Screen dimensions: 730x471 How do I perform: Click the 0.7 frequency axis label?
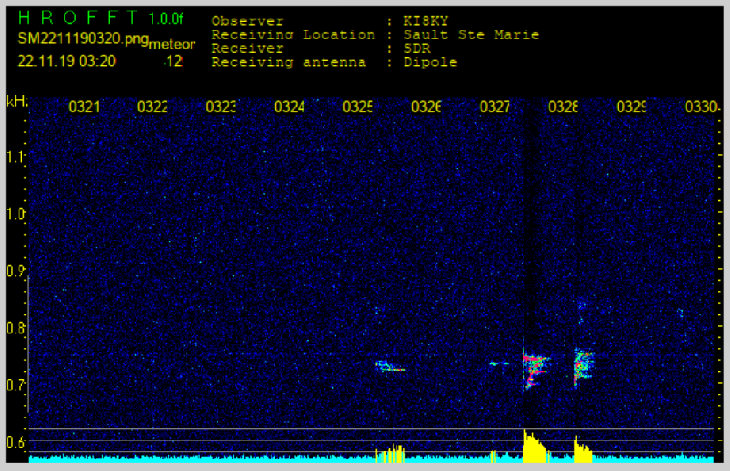[x=15, y=384]
